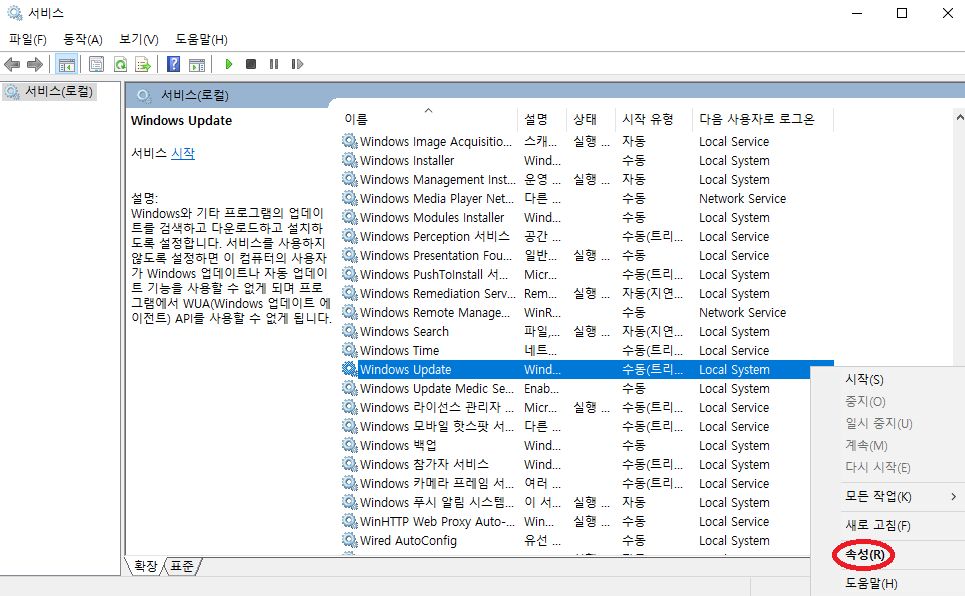Click the gear icon beside Windows Time
The height and width of the screenshot is (596, 965).
pyautogui.click(x=350, y=350)
